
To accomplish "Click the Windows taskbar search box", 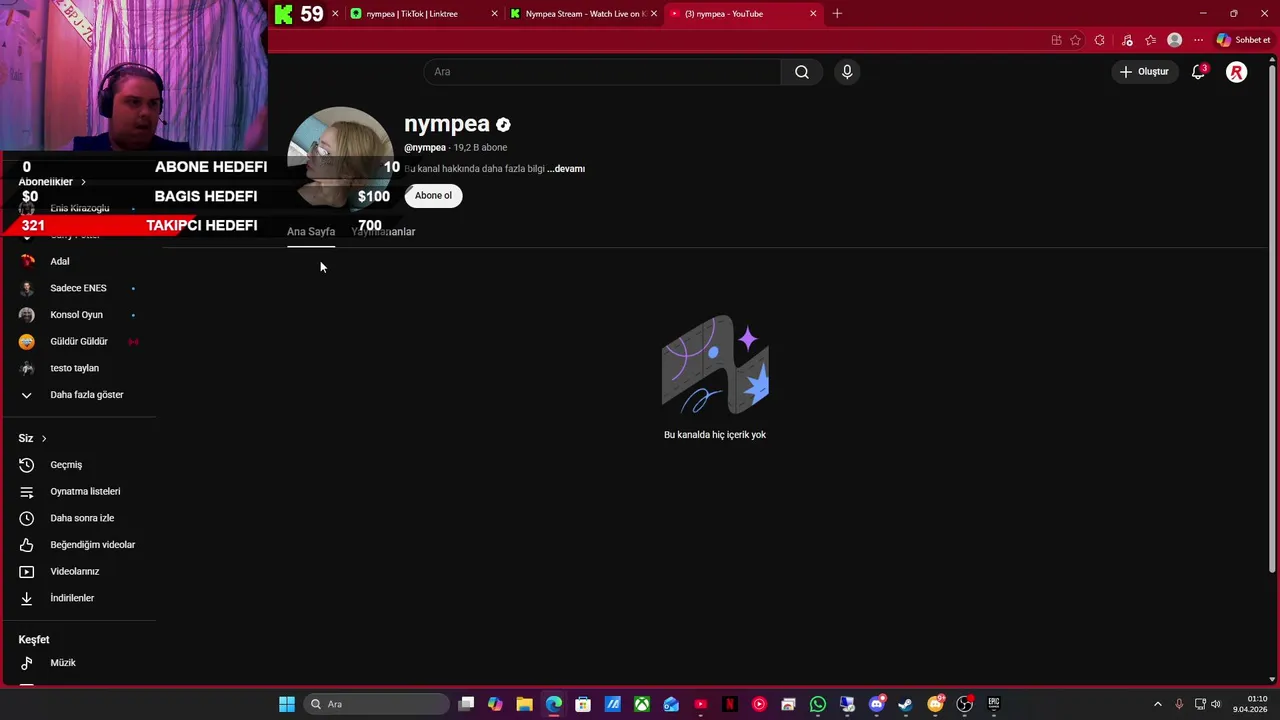I will [377, 704].
